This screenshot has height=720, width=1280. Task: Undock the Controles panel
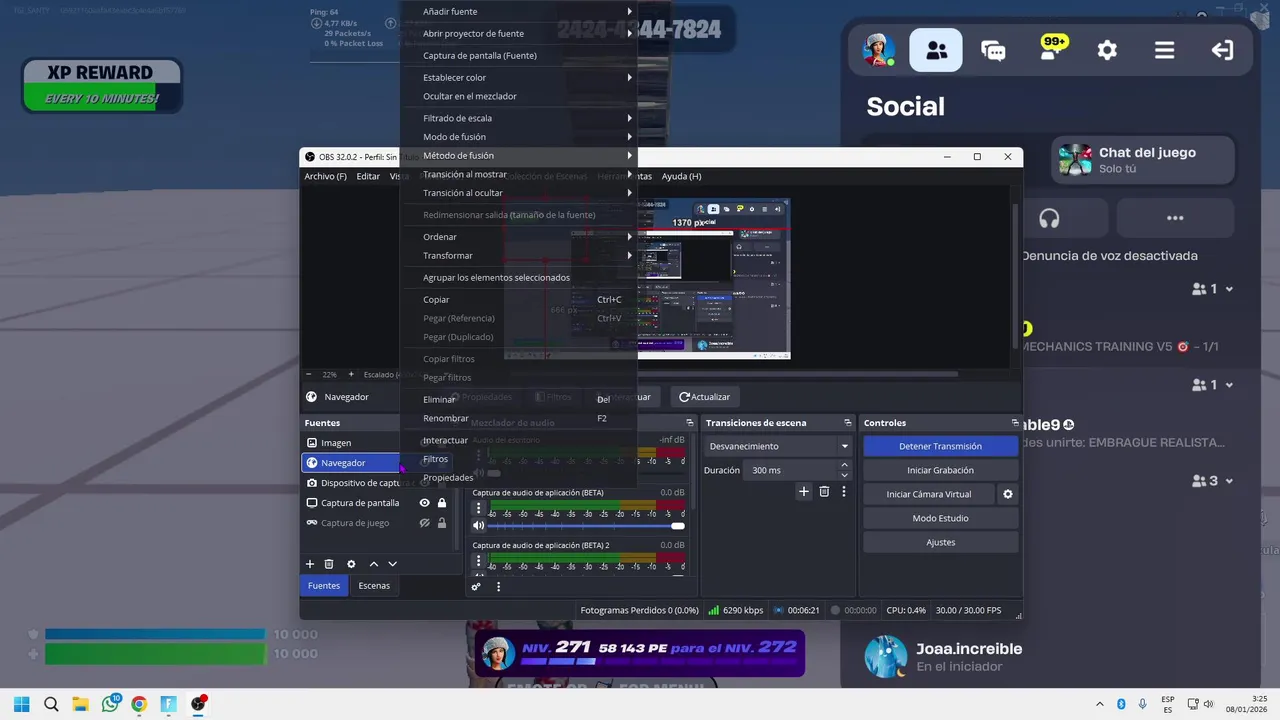(1015, 423)
